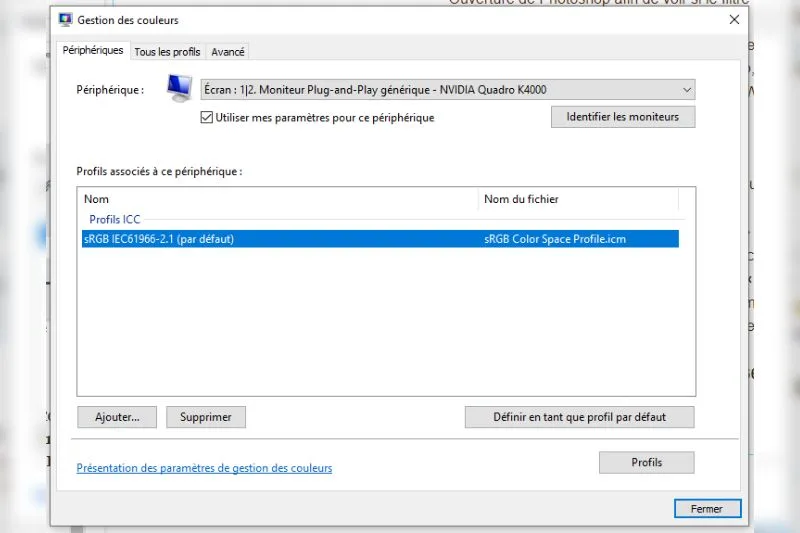800x533 pixels.
Task: Switch to the Tous les profils tab
Action: [x=167, y=52]
